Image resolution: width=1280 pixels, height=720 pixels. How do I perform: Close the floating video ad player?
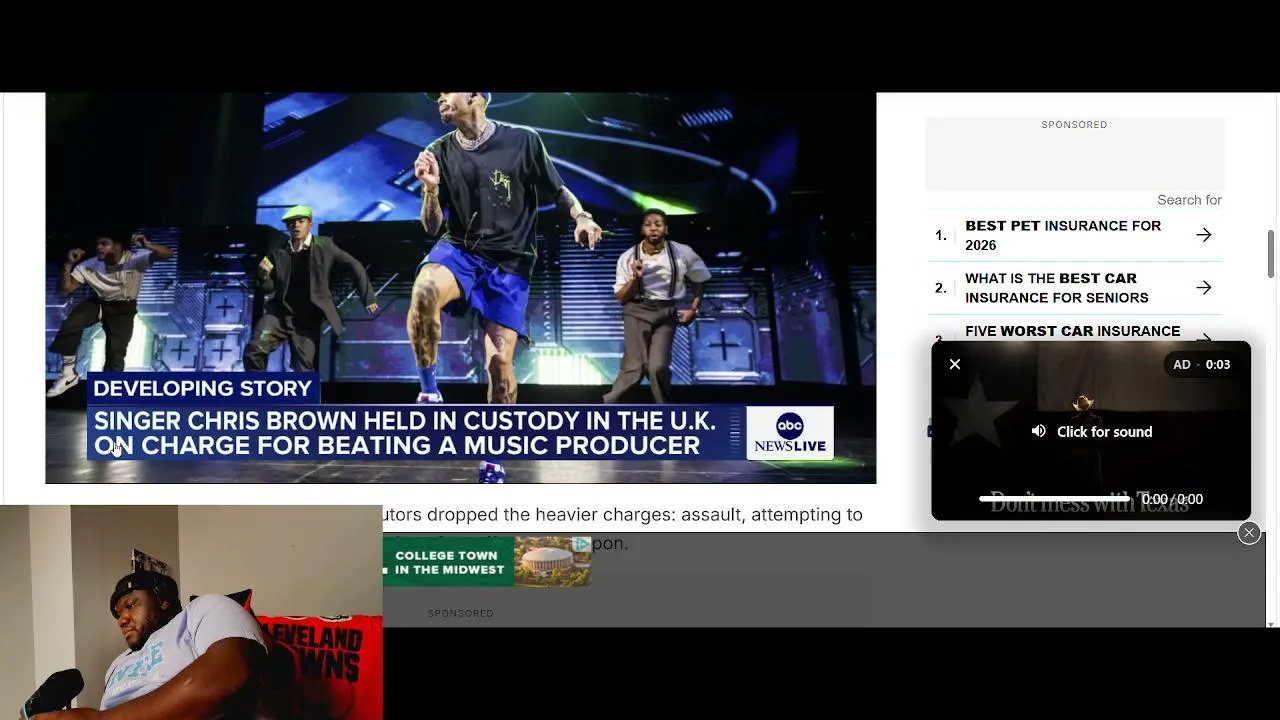pyautogui.click(x=955, y=365)
